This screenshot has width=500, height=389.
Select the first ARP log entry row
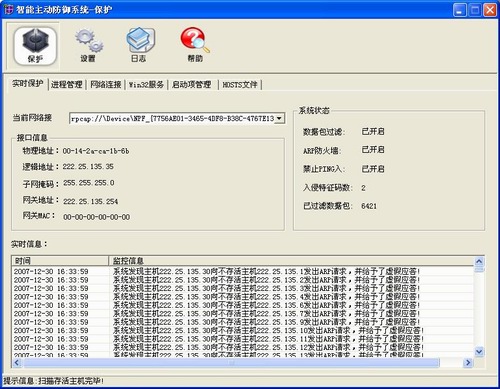point(243,271)
